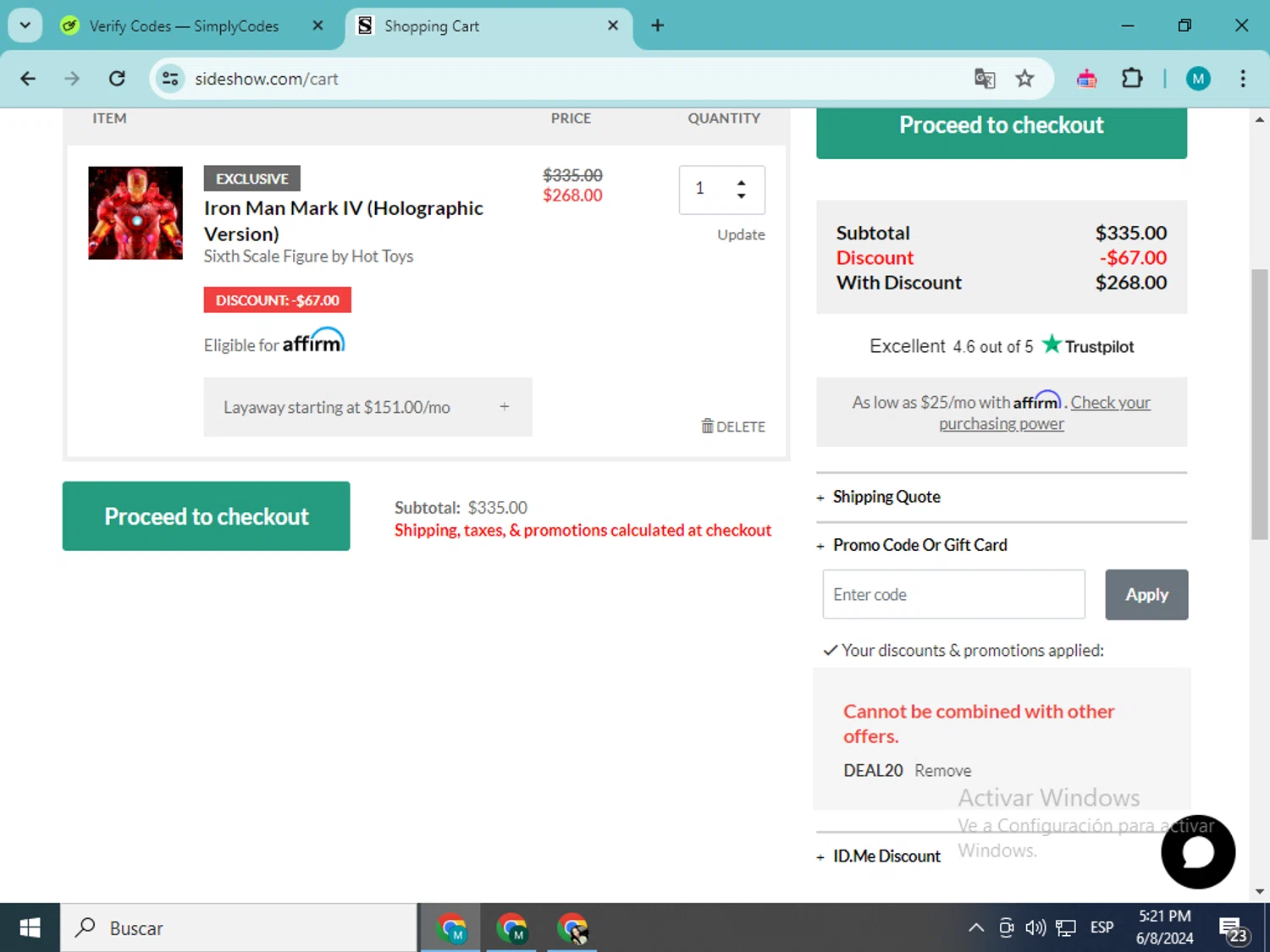Click the $268.00 discounted price
Image resolution: width=1270 pixels, height=952 pixels.
click(573, 195)
